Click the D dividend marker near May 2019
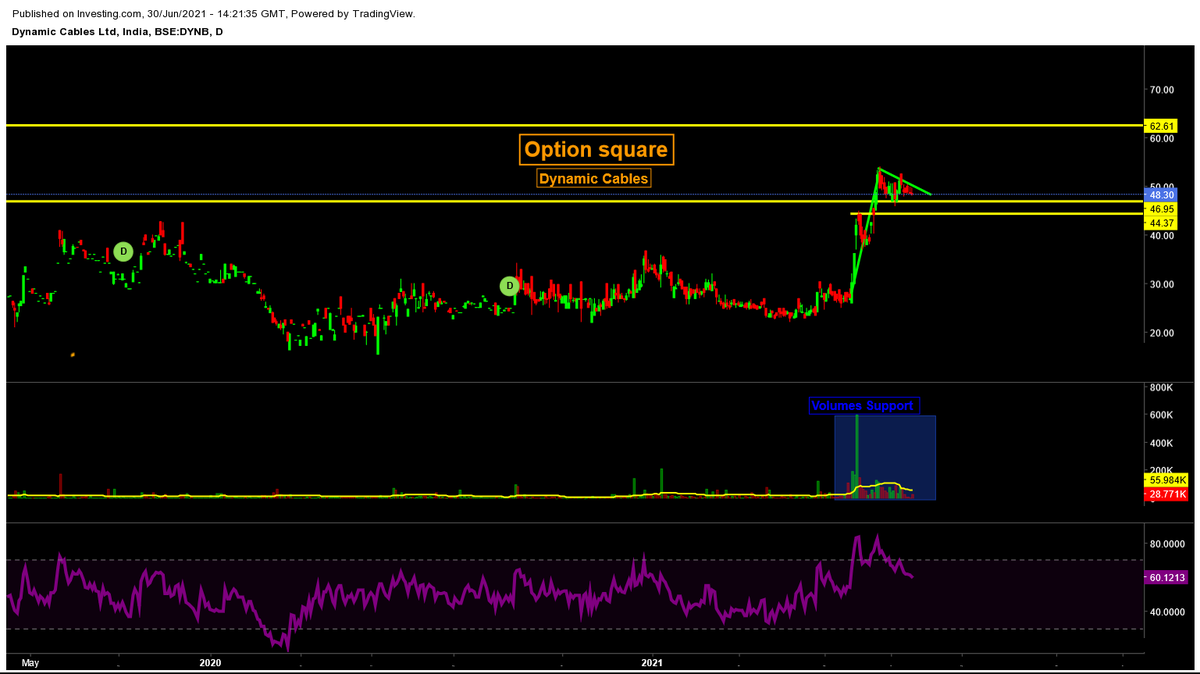Viewport: 1200px width, 674px height. click(x=122, y=252)
